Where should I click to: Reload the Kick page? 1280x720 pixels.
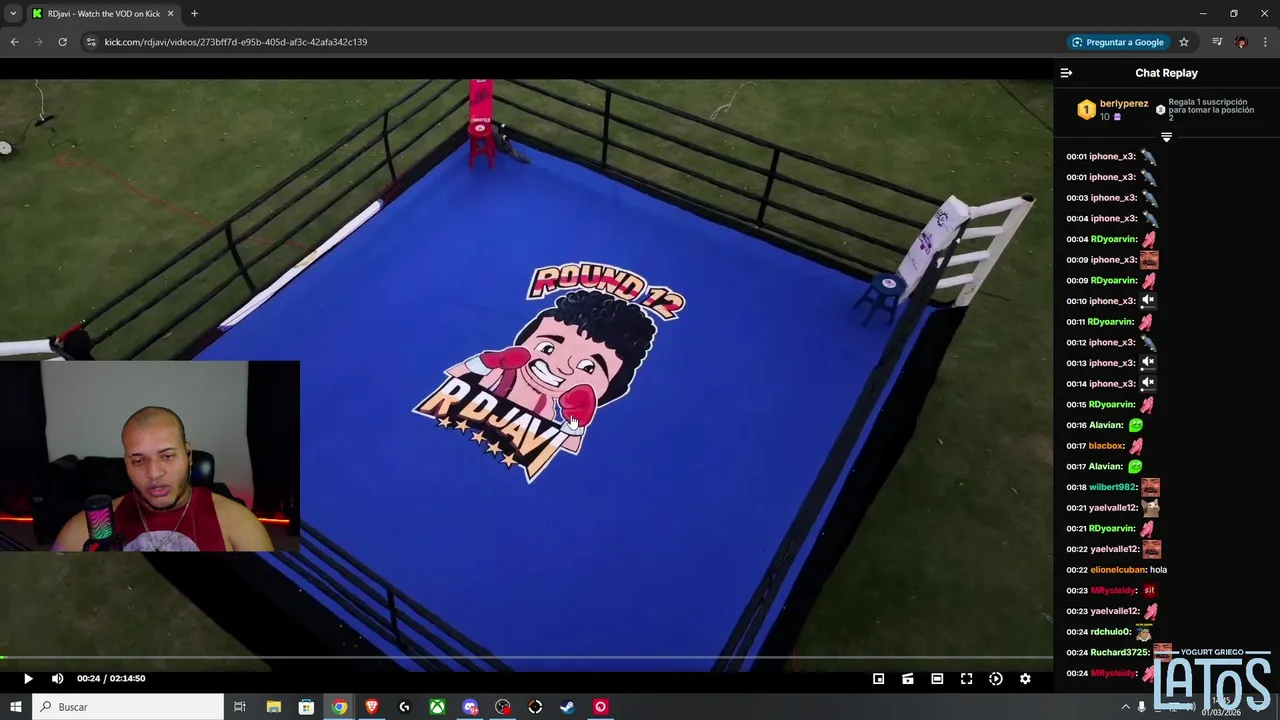(x=62, y=42)
